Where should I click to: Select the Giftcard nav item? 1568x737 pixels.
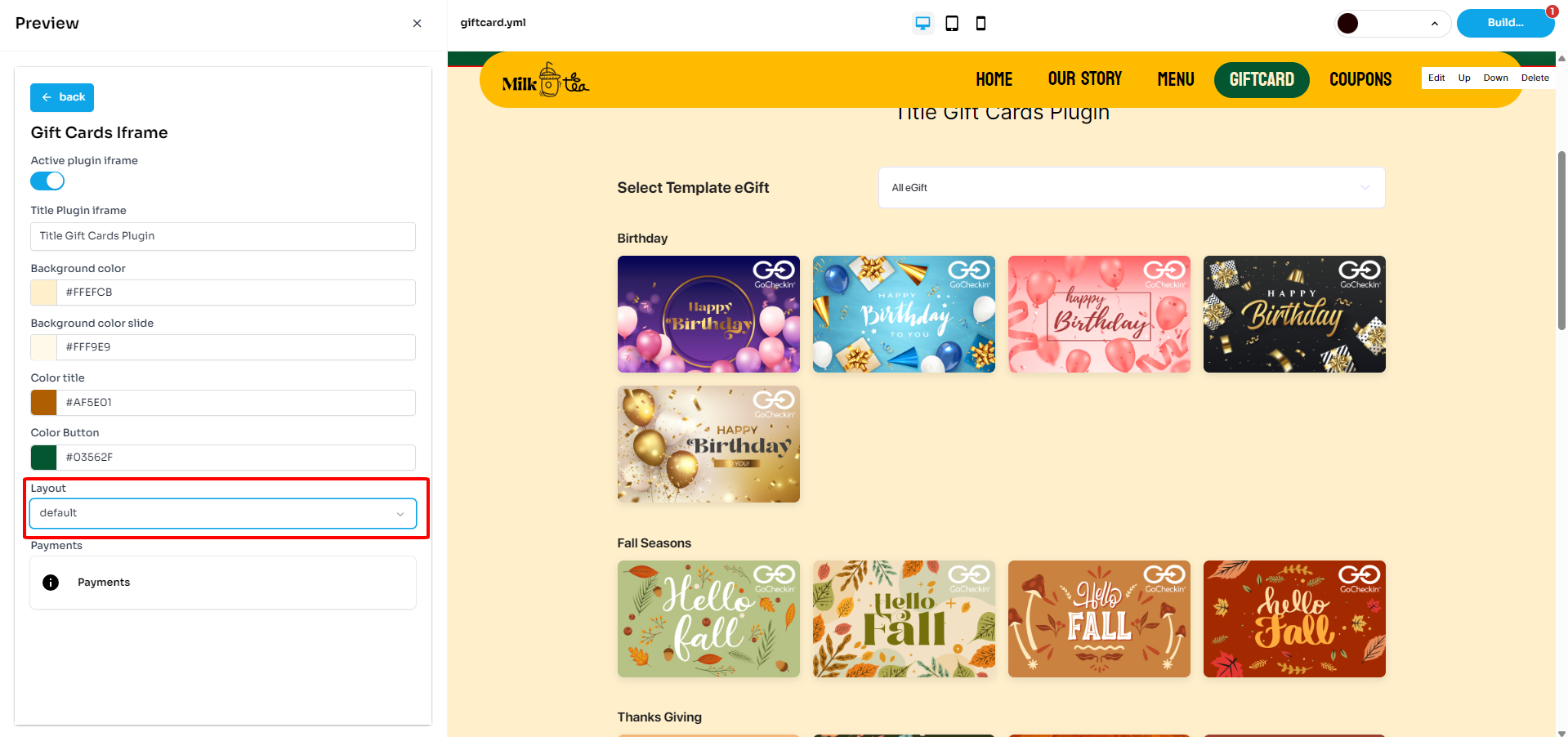tap(1261, 79)
